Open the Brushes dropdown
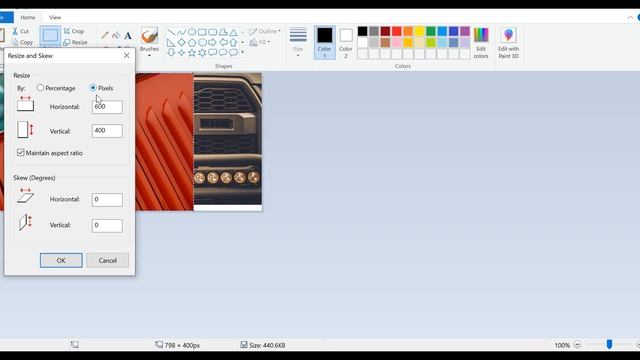This screenshot has height=360, width=640. tap(149, 42)
